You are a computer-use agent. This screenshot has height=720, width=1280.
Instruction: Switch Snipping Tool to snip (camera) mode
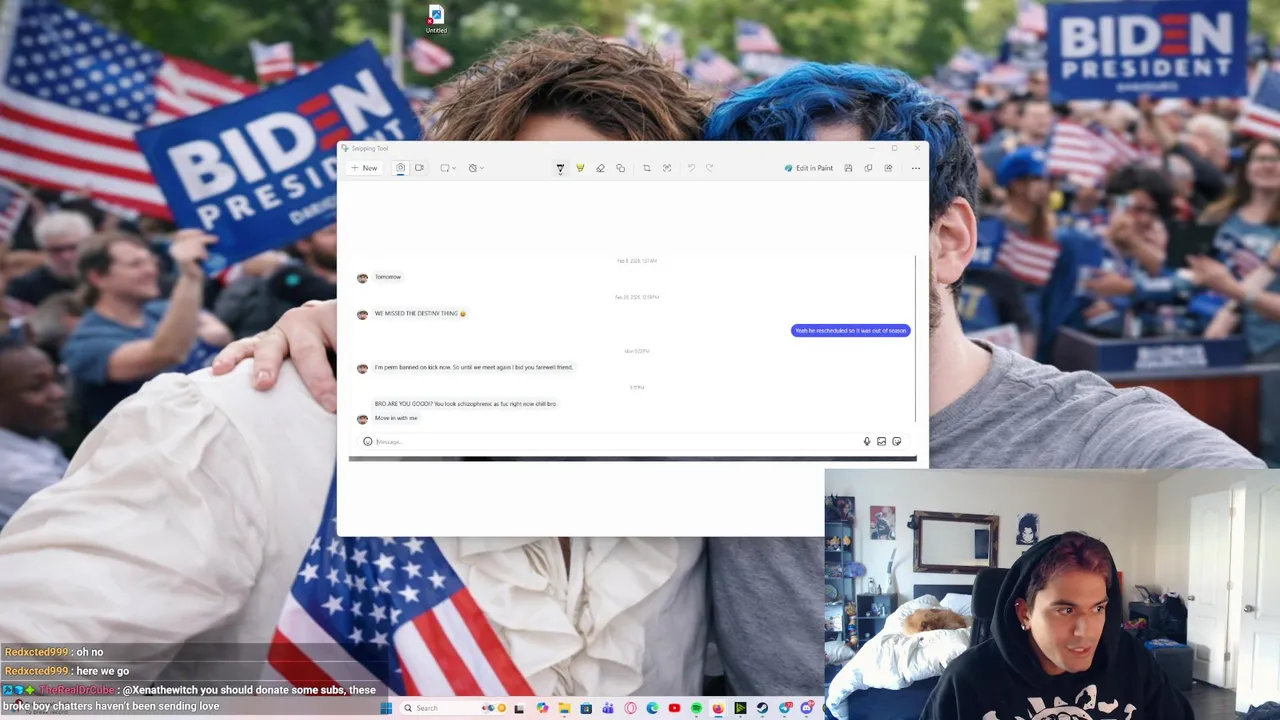click(400, 168)
